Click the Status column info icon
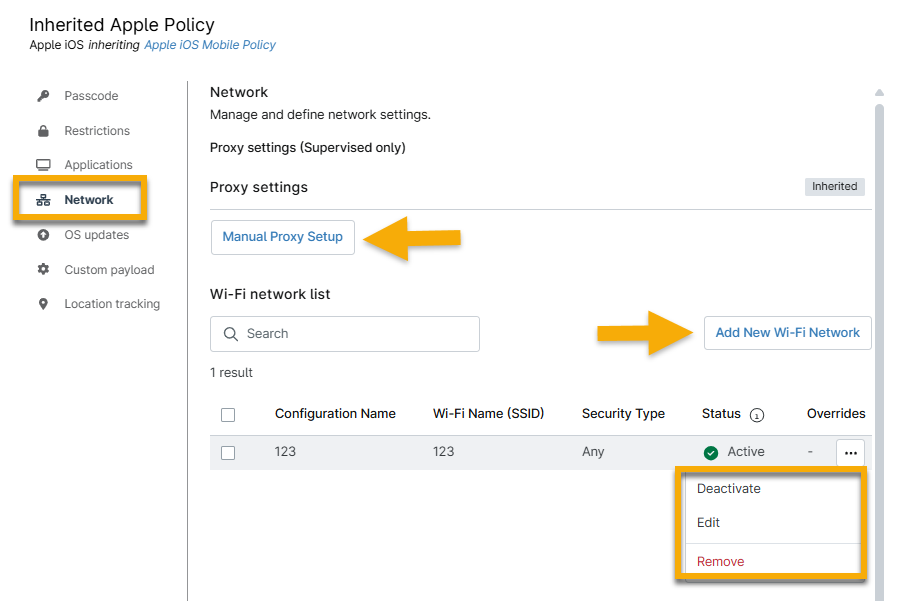The width and height of the screenshot is (898, 601). 757,415
